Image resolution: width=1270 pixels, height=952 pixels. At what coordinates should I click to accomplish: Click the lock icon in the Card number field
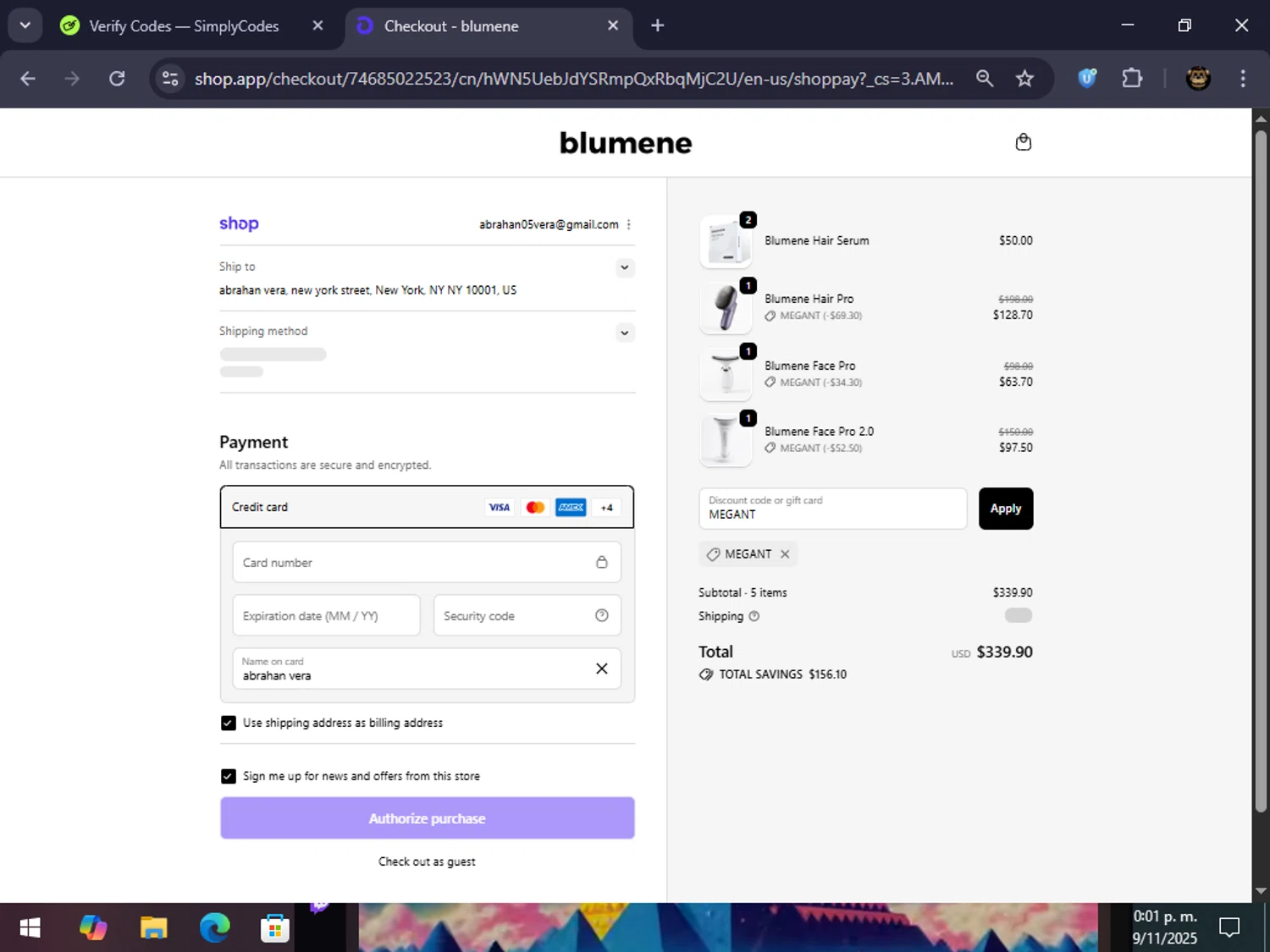tap(601, 562)
